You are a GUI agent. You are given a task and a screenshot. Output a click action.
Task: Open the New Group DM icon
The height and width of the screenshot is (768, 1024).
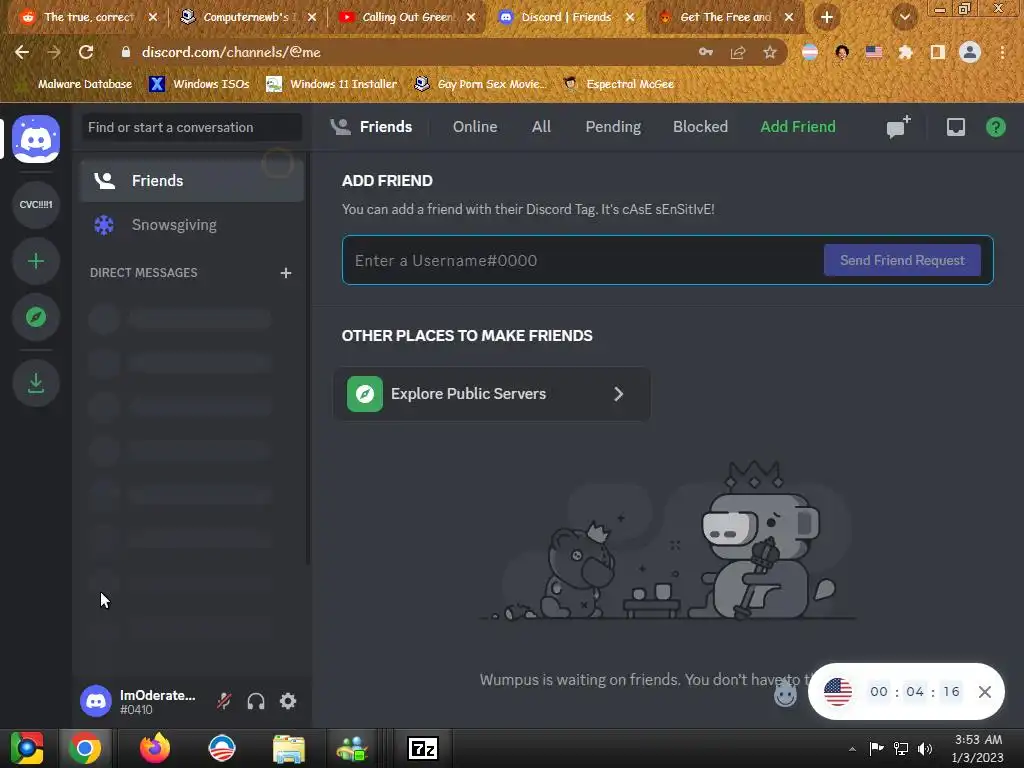[x=899, y=127]
